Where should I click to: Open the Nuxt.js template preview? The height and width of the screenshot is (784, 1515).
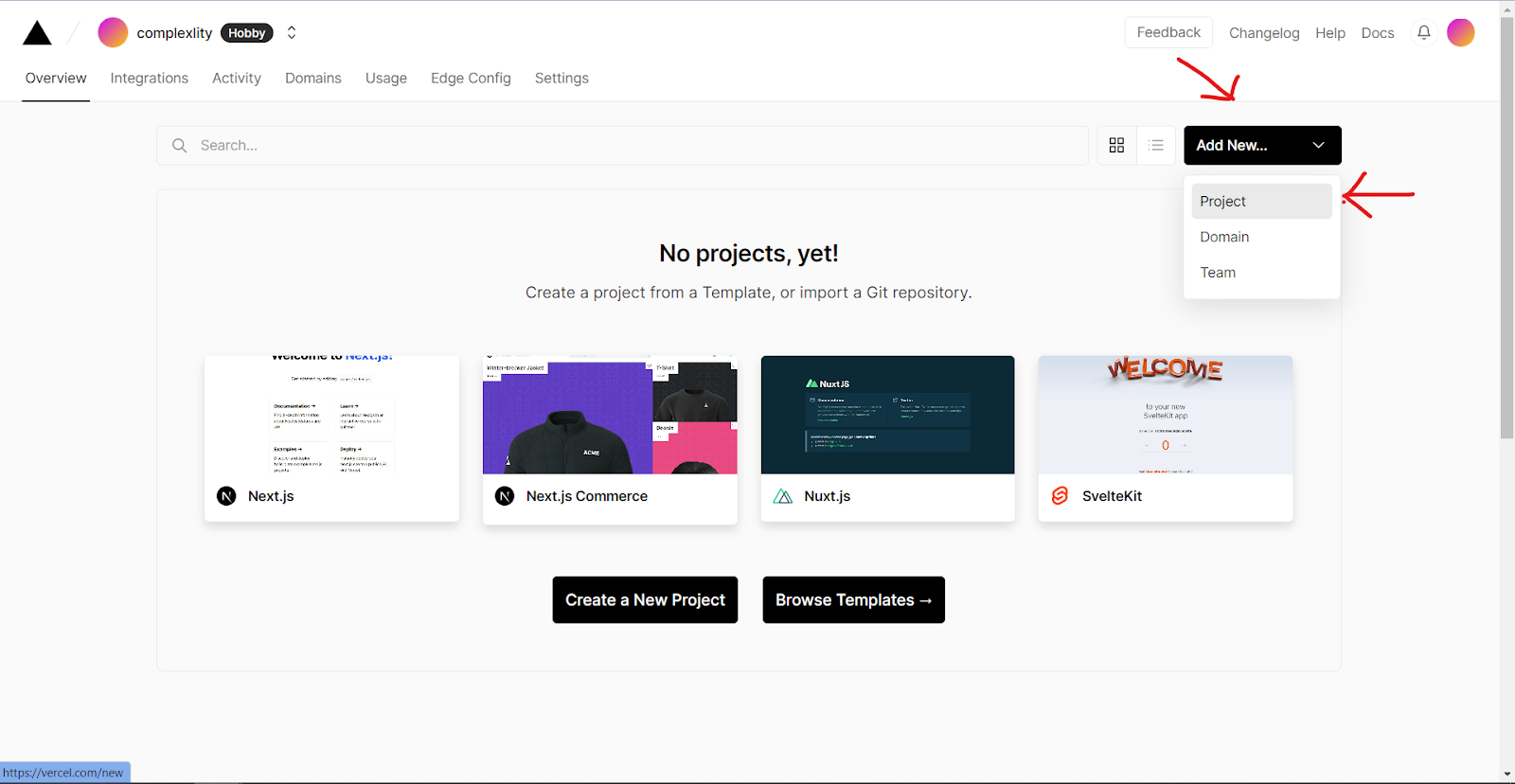(x=888, y=415)
